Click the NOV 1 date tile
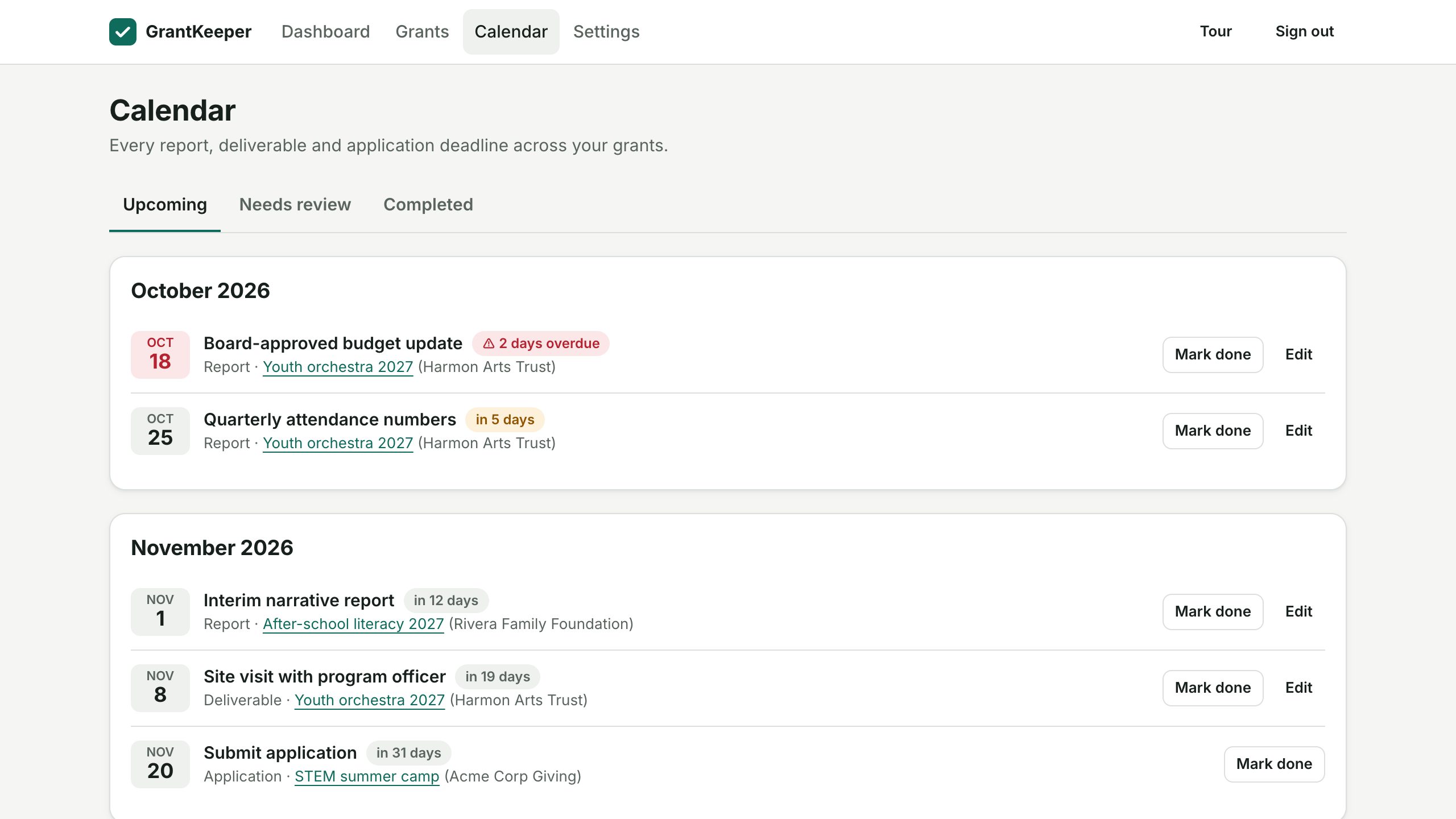 pyautogui.click(x=160, y=612)
